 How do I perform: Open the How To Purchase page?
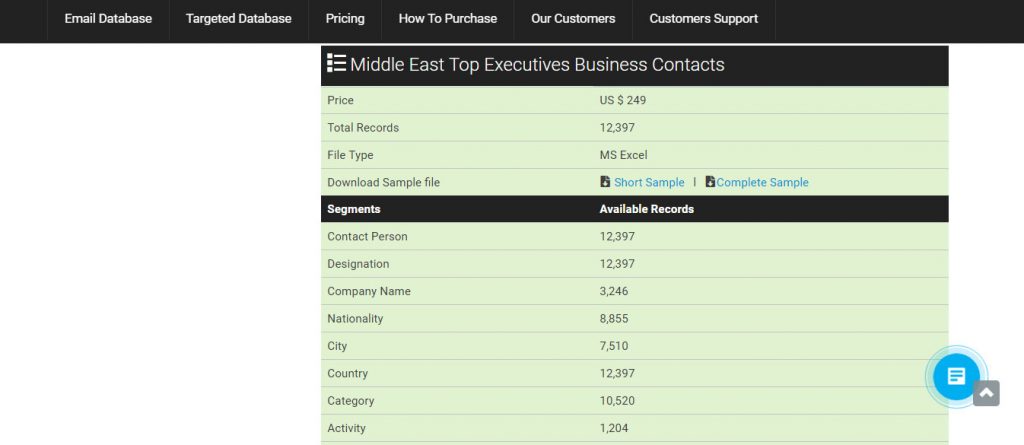(x=447, y=18)
